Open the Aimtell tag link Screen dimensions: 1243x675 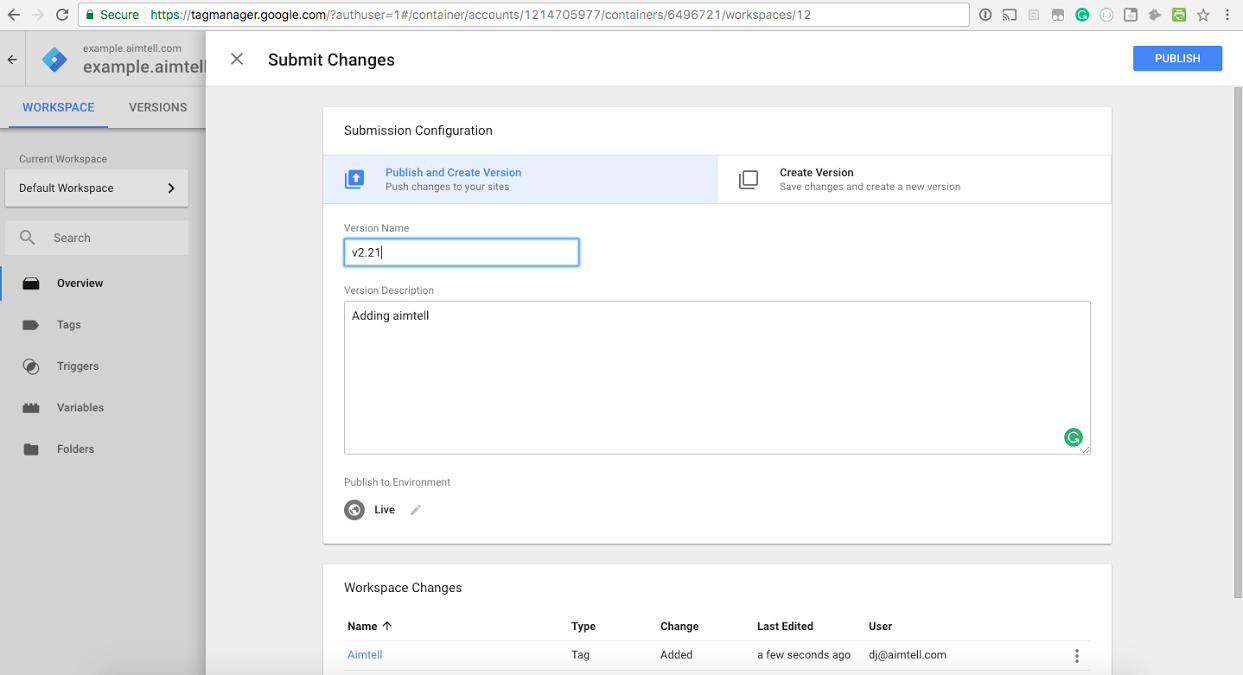(365, 655)
